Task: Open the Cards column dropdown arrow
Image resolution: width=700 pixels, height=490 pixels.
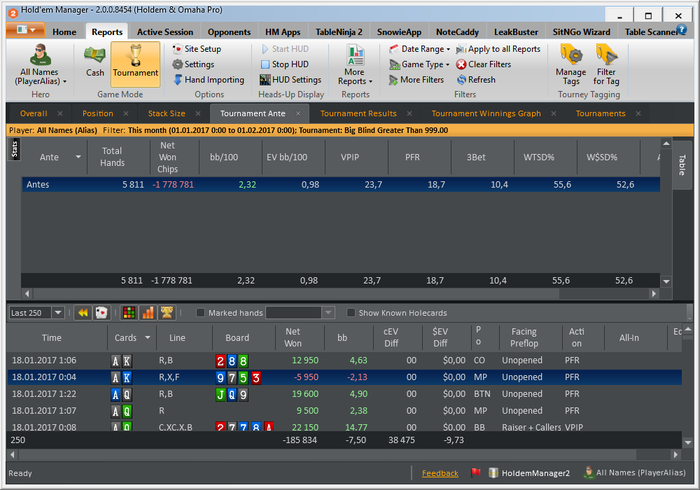Action: click(x=148, y=338)
